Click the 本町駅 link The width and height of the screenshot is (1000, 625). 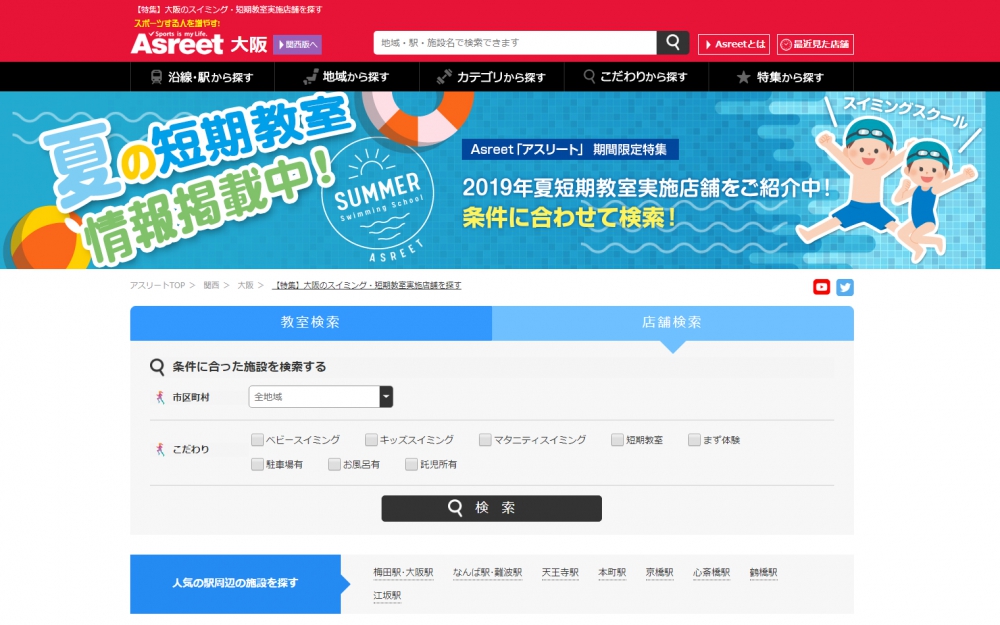[x=612, y=573]
